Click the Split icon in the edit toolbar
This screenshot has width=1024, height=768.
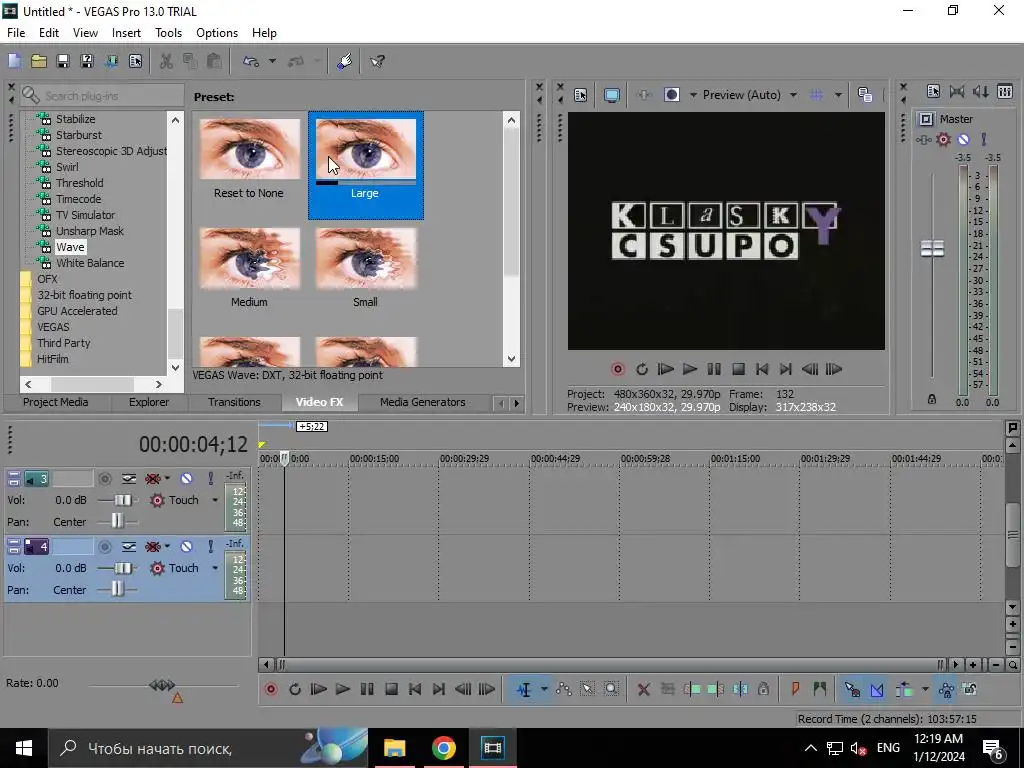point(741,689)
